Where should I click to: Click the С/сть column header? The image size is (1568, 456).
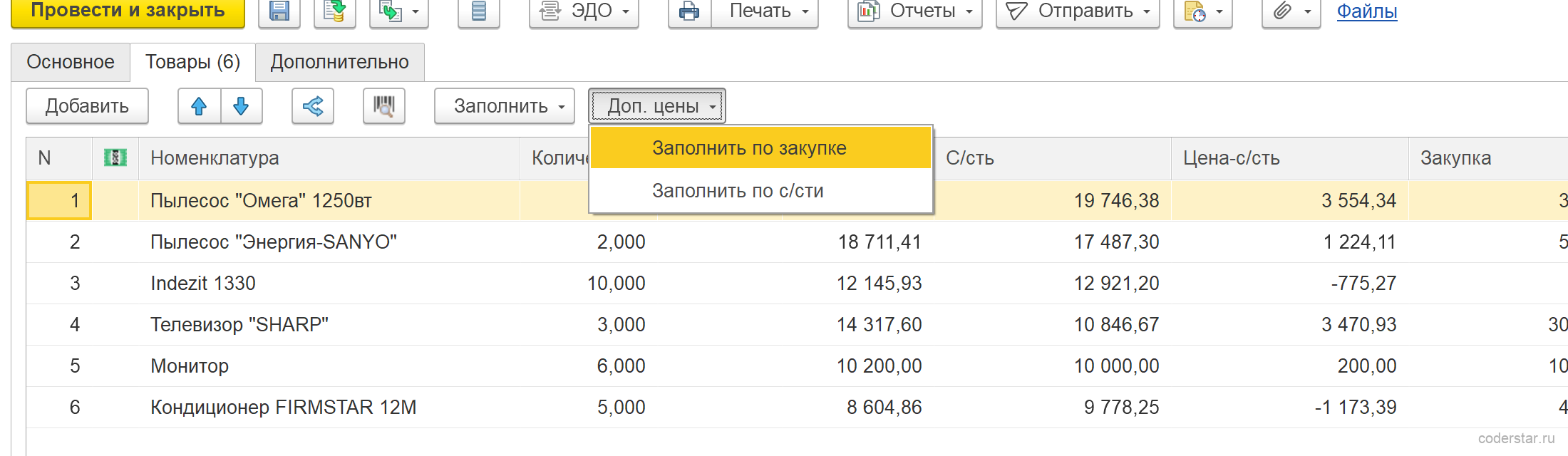click(1053, 158)
